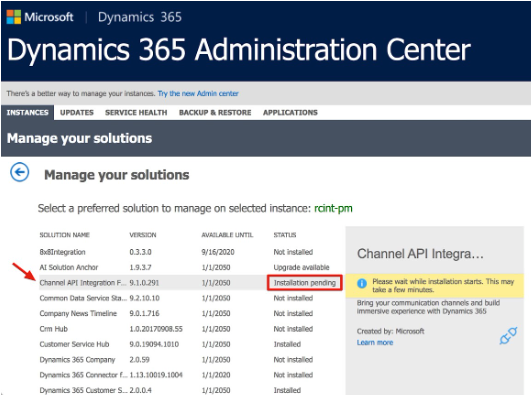Click version 9.1.0.291 cell
Viewport: 531px width, 398px height.
[144, 282]
